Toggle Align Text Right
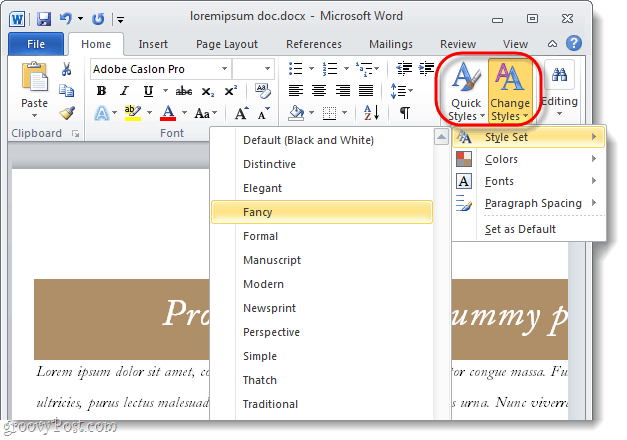627x440 pixels. coord(343,91)
